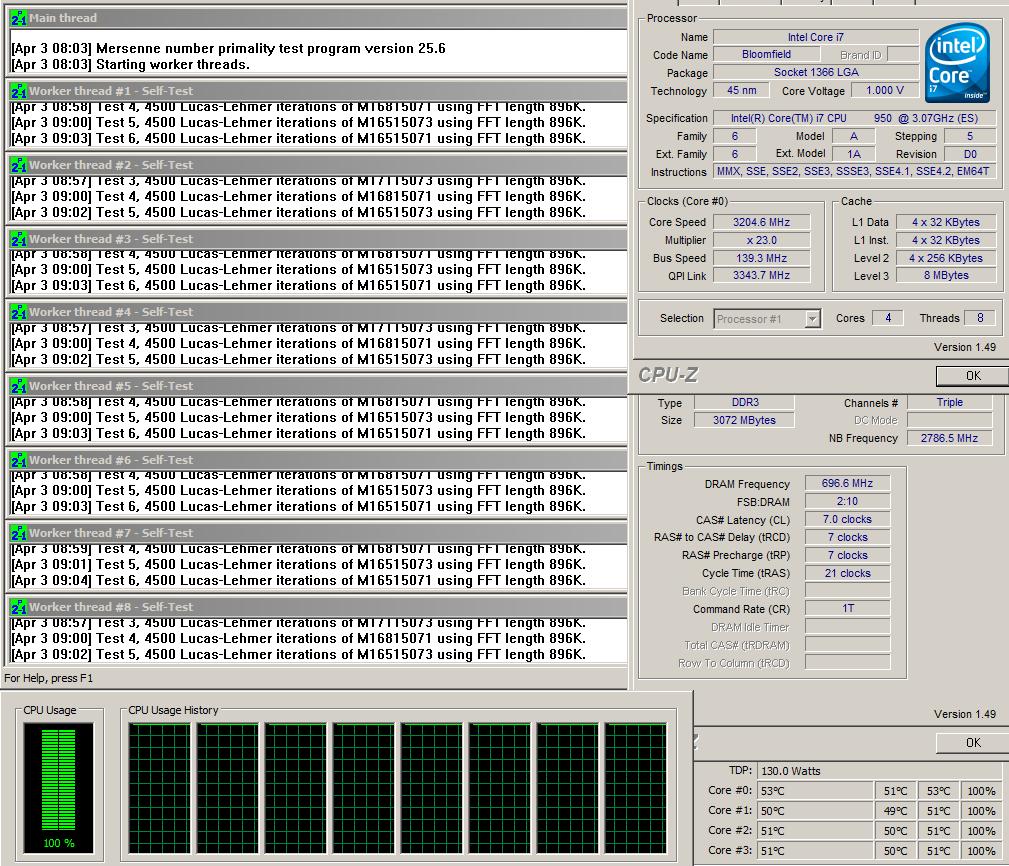
Task: Click the 2:10 FSB:DRAM value
Action: [847, 501]
